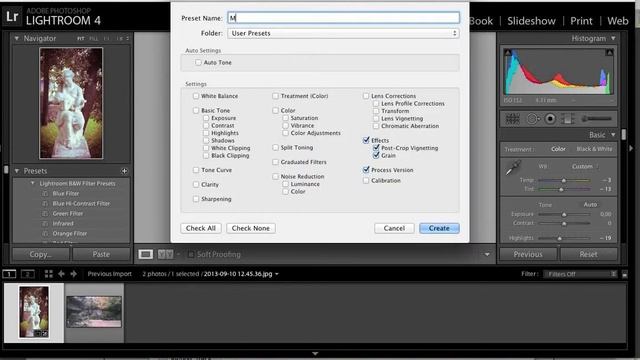This screenshot has width=640, height=360.
Task: Uncheck Post-Crop Vignetting
Action: tap(376, 148)
